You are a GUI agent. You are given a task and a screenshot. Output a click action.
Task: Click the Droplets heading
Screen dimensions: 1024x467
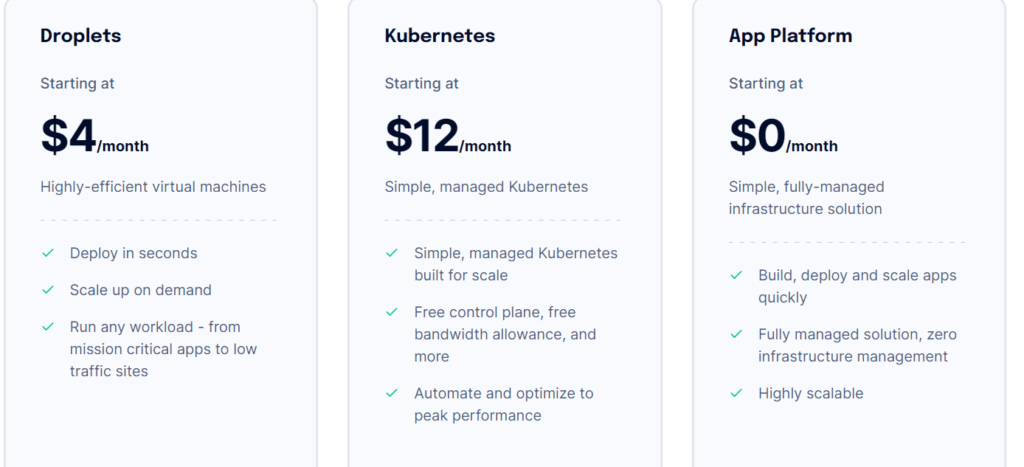80,36
